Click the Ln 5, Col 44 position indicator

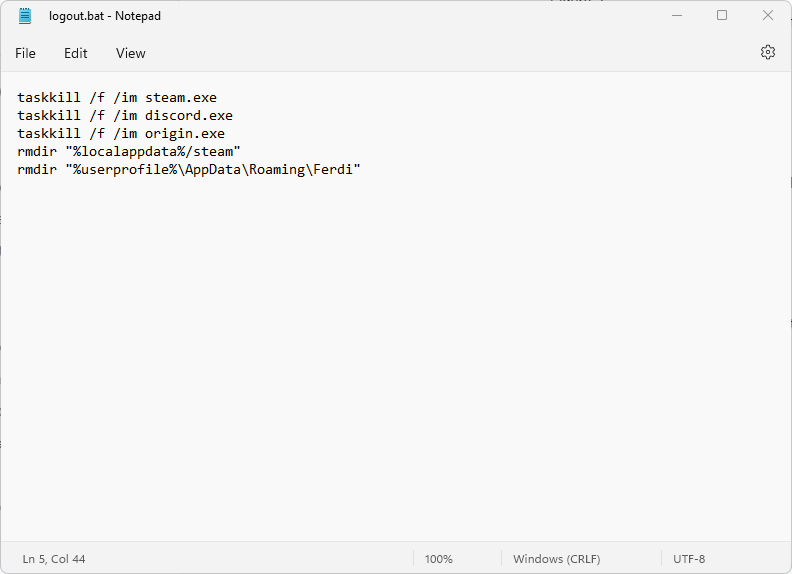(54, 559)
